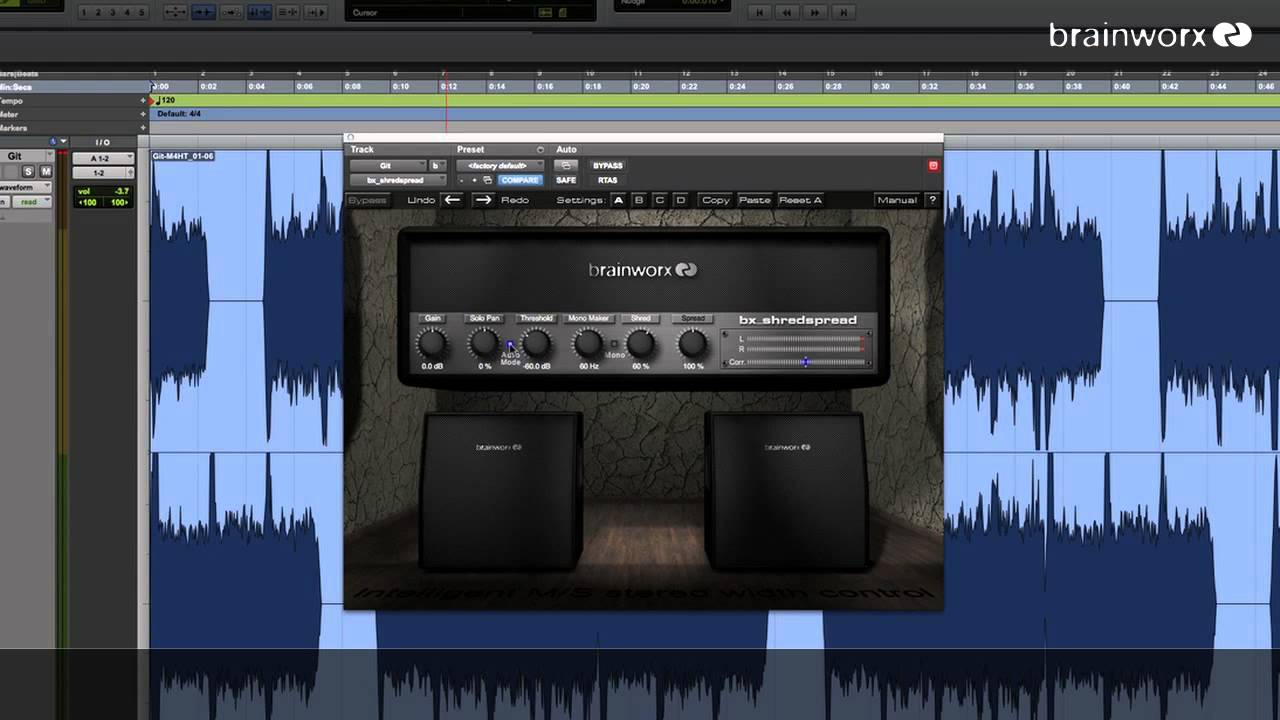Add a tempo change with the Tempo plus icon
The width and height of the screenshot is (1280, 720).
pos(143,101)
